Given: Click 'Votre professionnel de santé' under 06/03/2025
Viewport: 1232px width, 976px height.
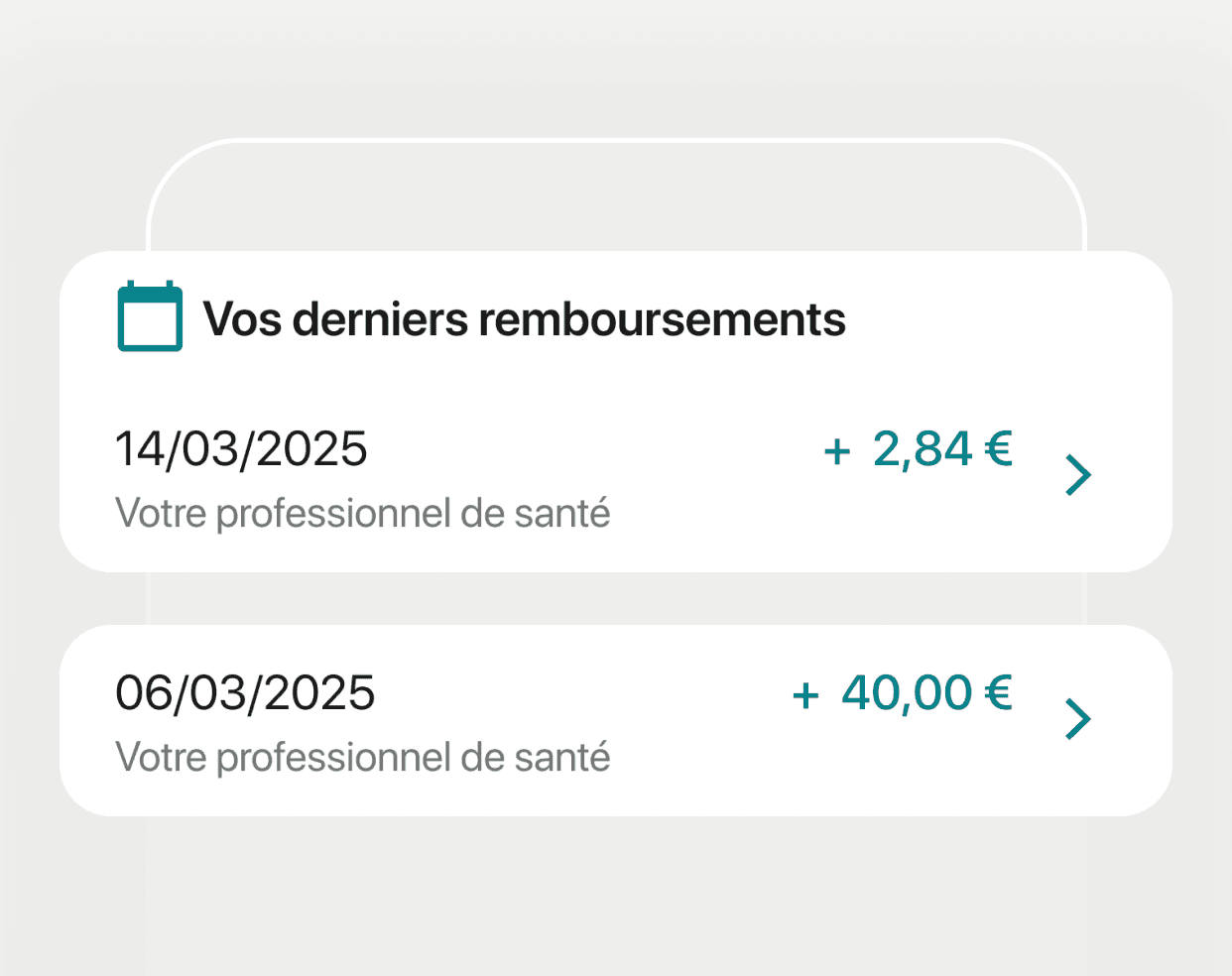Looking at the screenshot, I should [x=363, y=758].
